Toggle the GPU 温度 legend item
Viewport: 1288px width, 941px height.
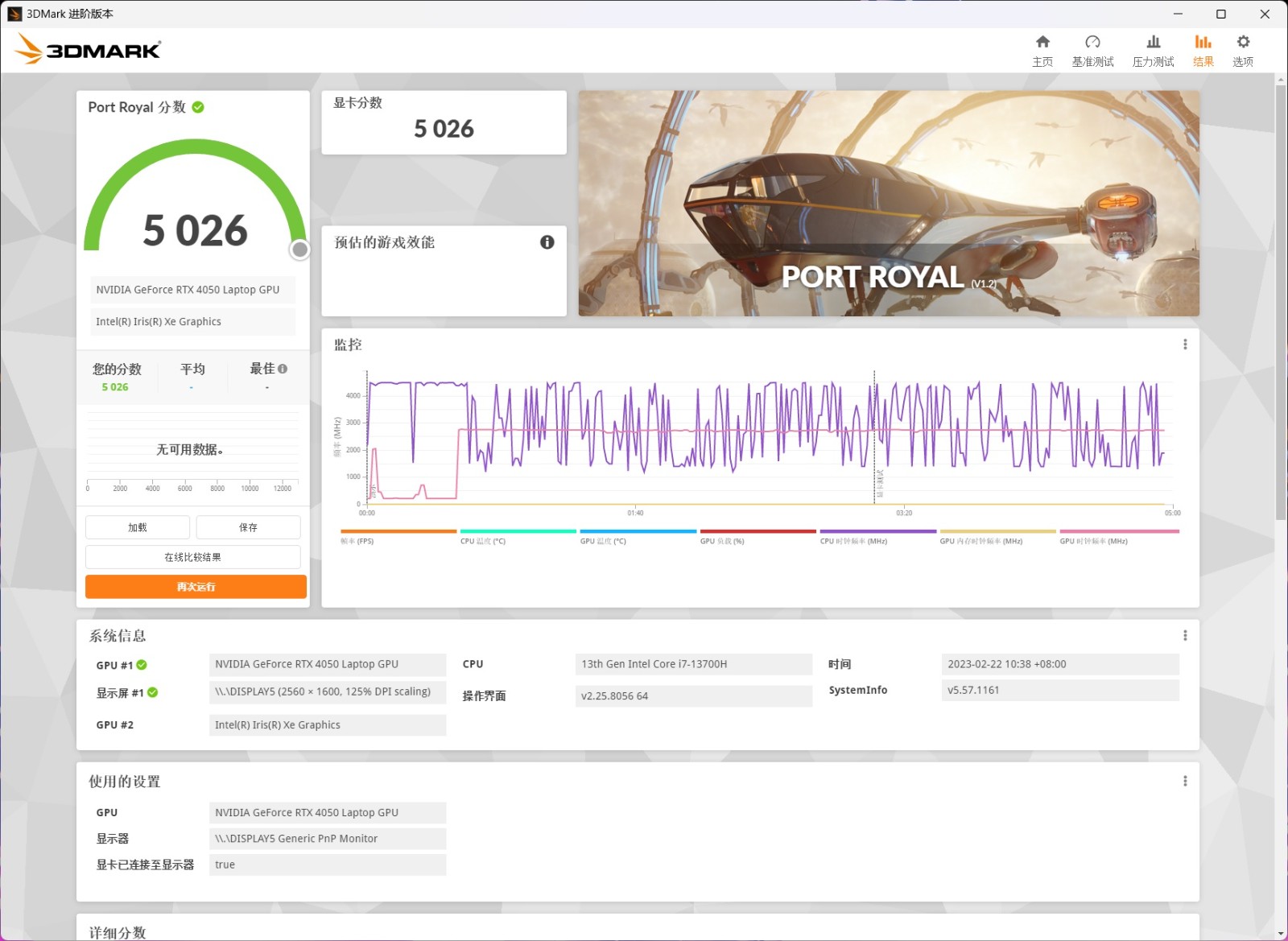click(x=638, y=537)
